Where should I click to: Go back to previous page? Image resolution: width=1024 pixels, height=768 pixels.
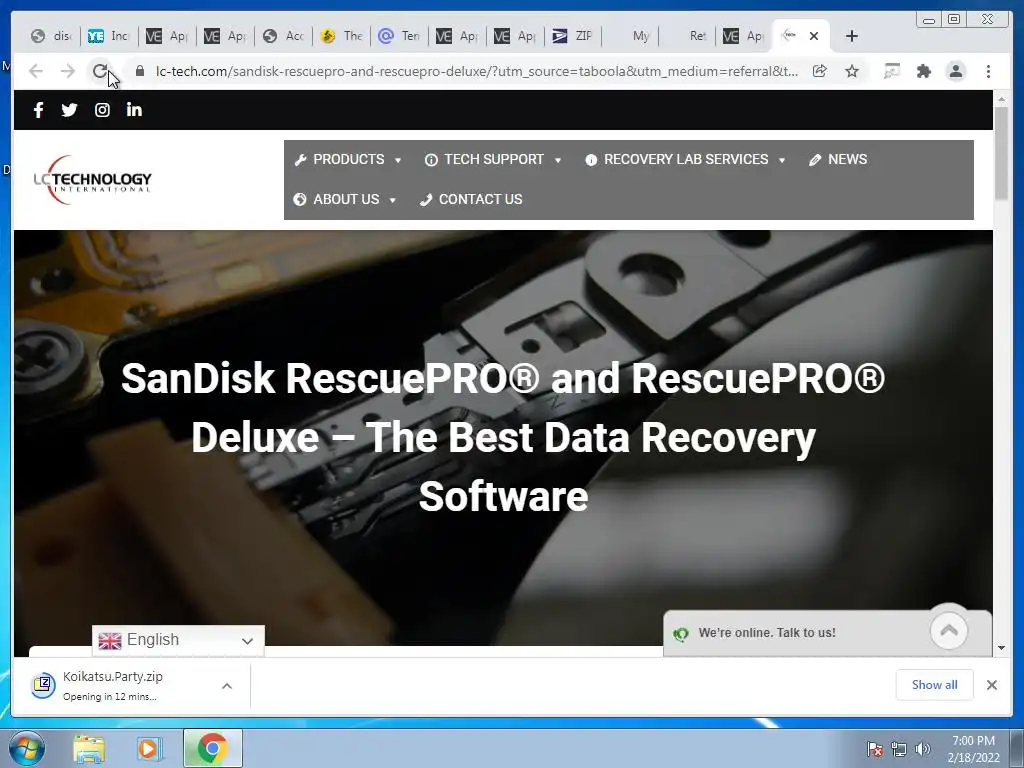pos(36,71)
